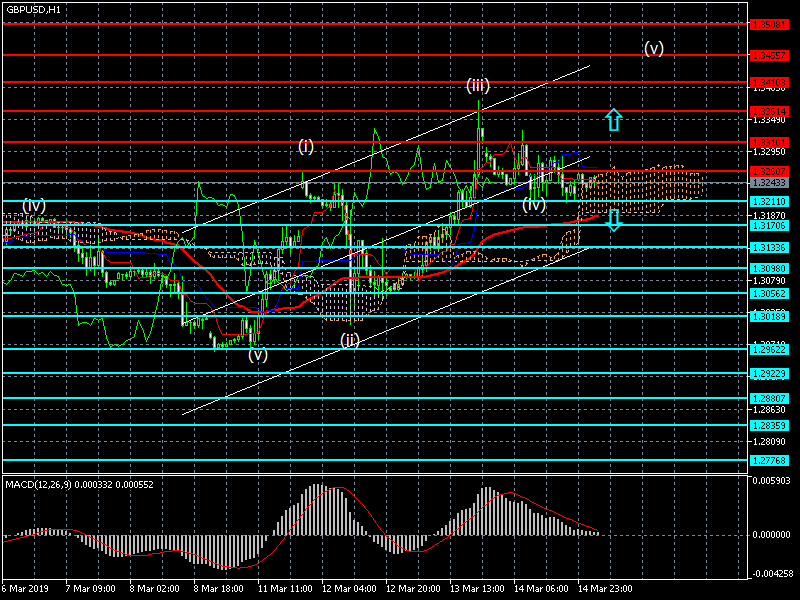Click the 1.27768 cyan price label
Image resolution: width=800 pixels, height=600 pixels.
769,460
